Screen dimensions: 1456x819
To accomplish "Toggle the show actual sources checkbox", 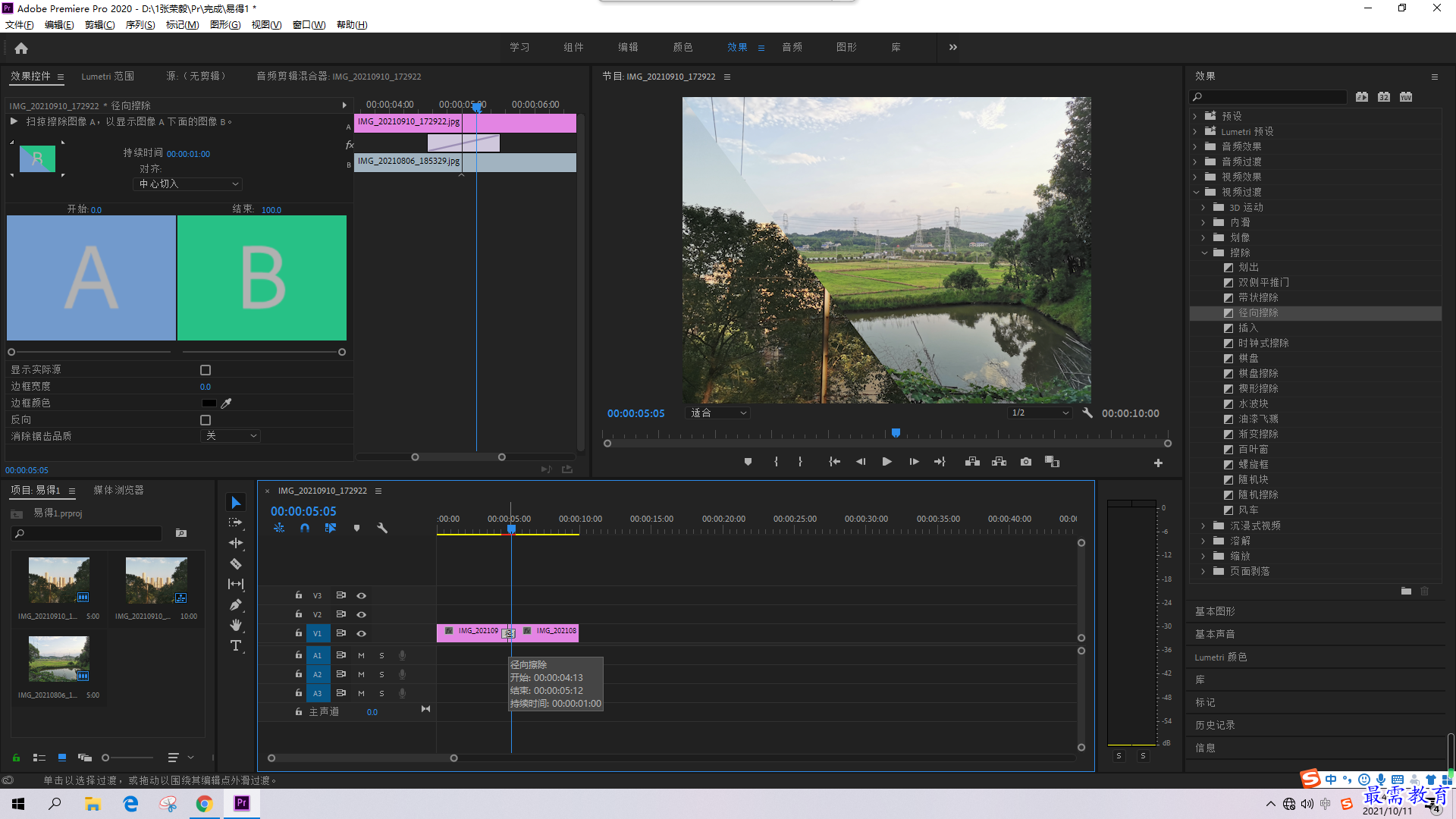I will tap(206, 370).
